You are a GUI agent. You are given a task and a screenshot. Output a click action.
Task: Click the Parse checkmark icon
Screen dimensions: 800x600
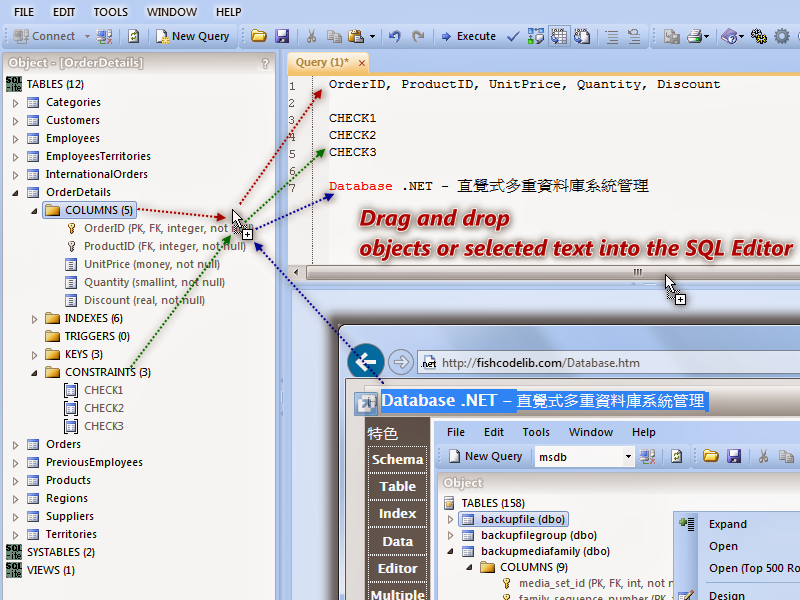513,36
